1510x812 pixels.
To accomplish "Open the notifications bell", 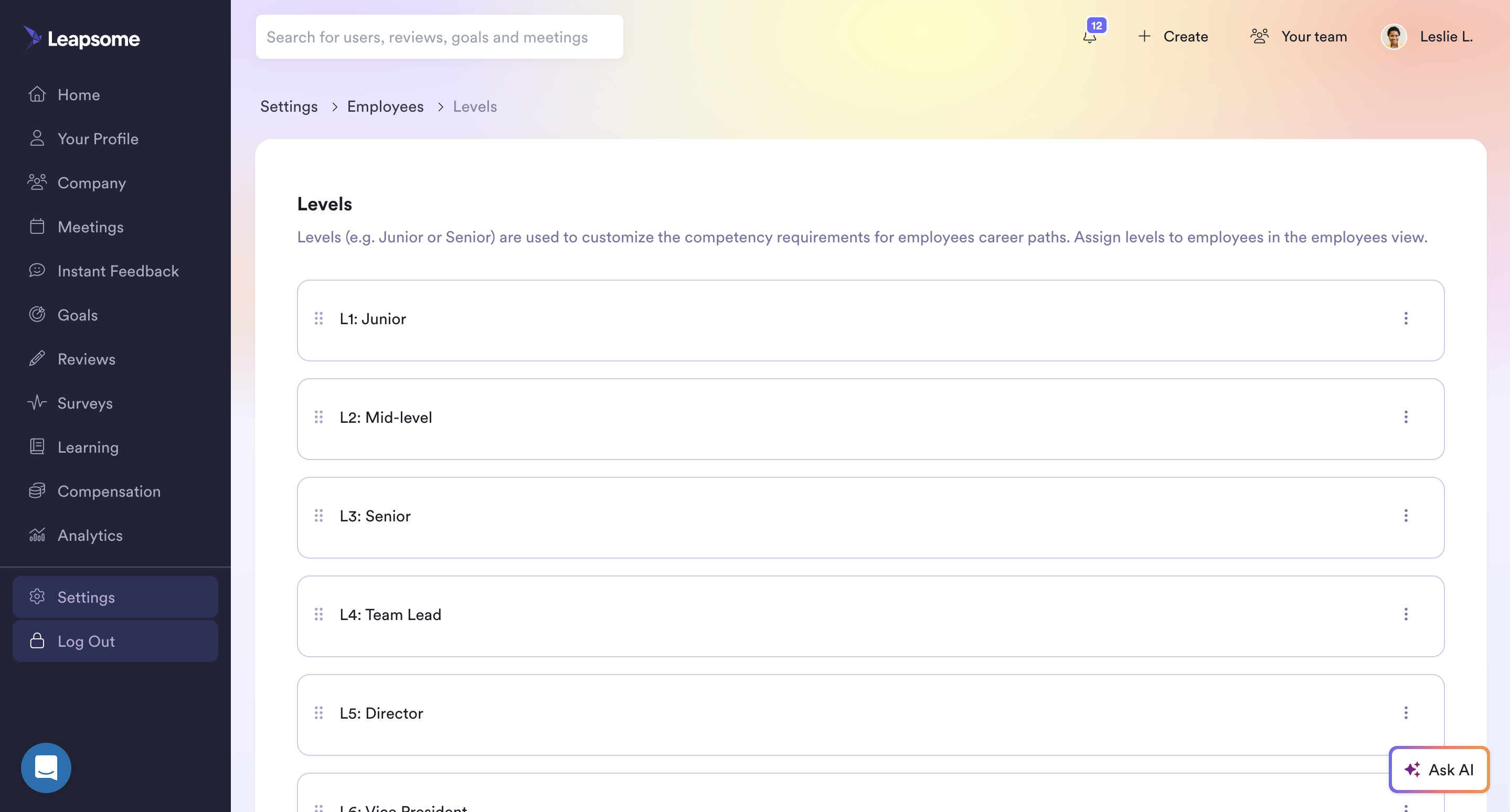I will tap(1090, 36).
